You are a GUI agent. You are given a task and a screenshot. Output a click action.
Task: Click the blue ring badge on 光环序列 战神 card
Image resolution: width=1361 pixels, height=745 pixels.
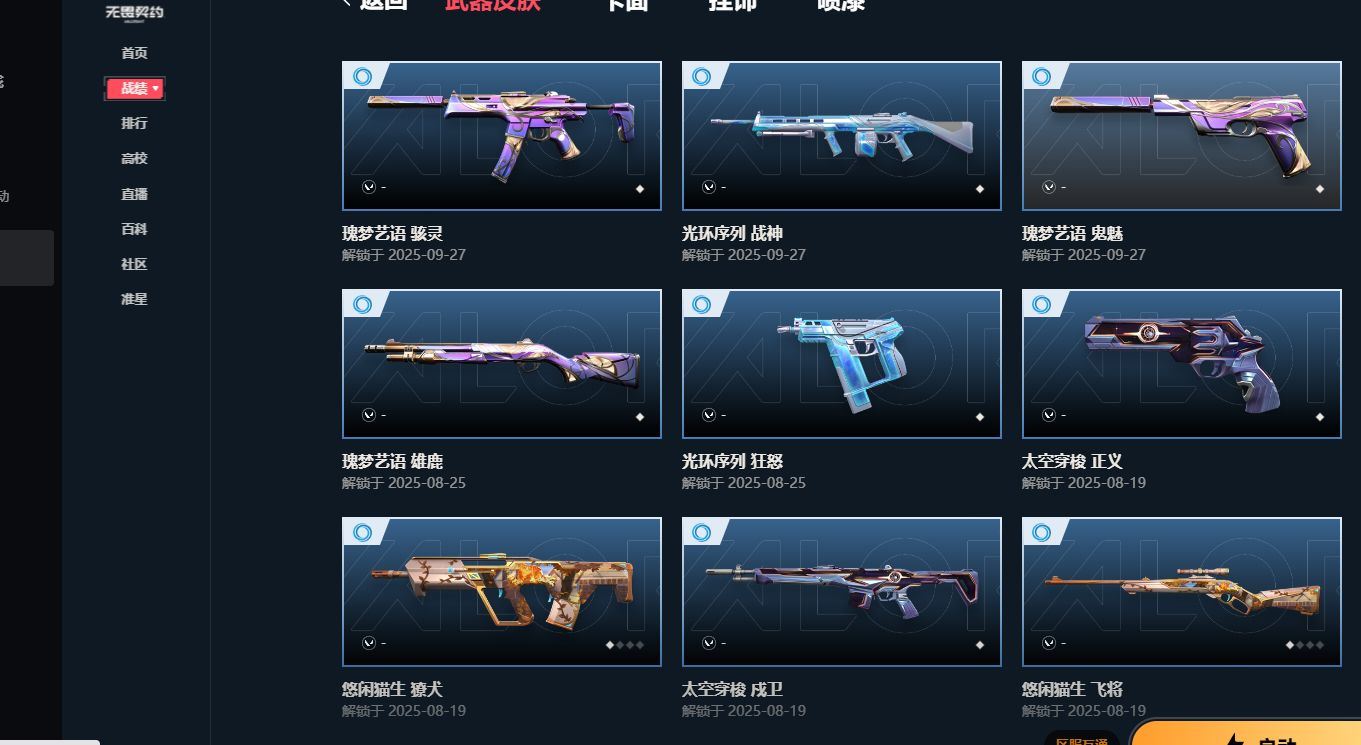(702, 77)
